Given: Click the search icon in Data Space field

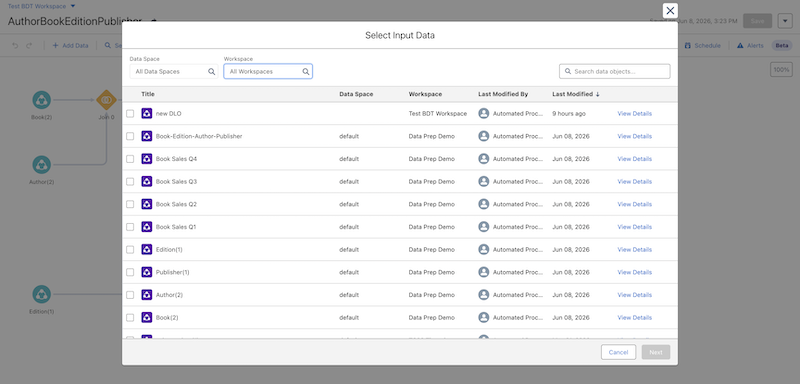Looking at the screenshot, I should 211,72.
